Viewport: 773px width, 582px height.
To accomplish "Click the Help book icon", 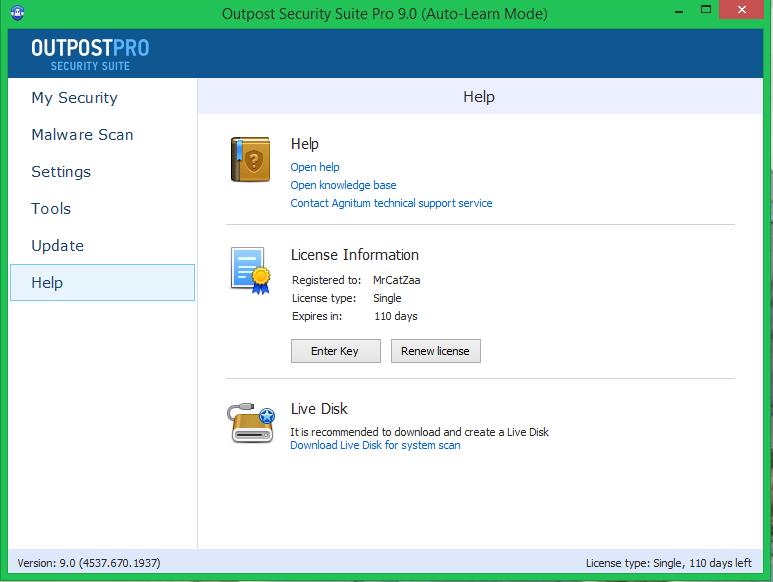I will click(x=250, y=160).
